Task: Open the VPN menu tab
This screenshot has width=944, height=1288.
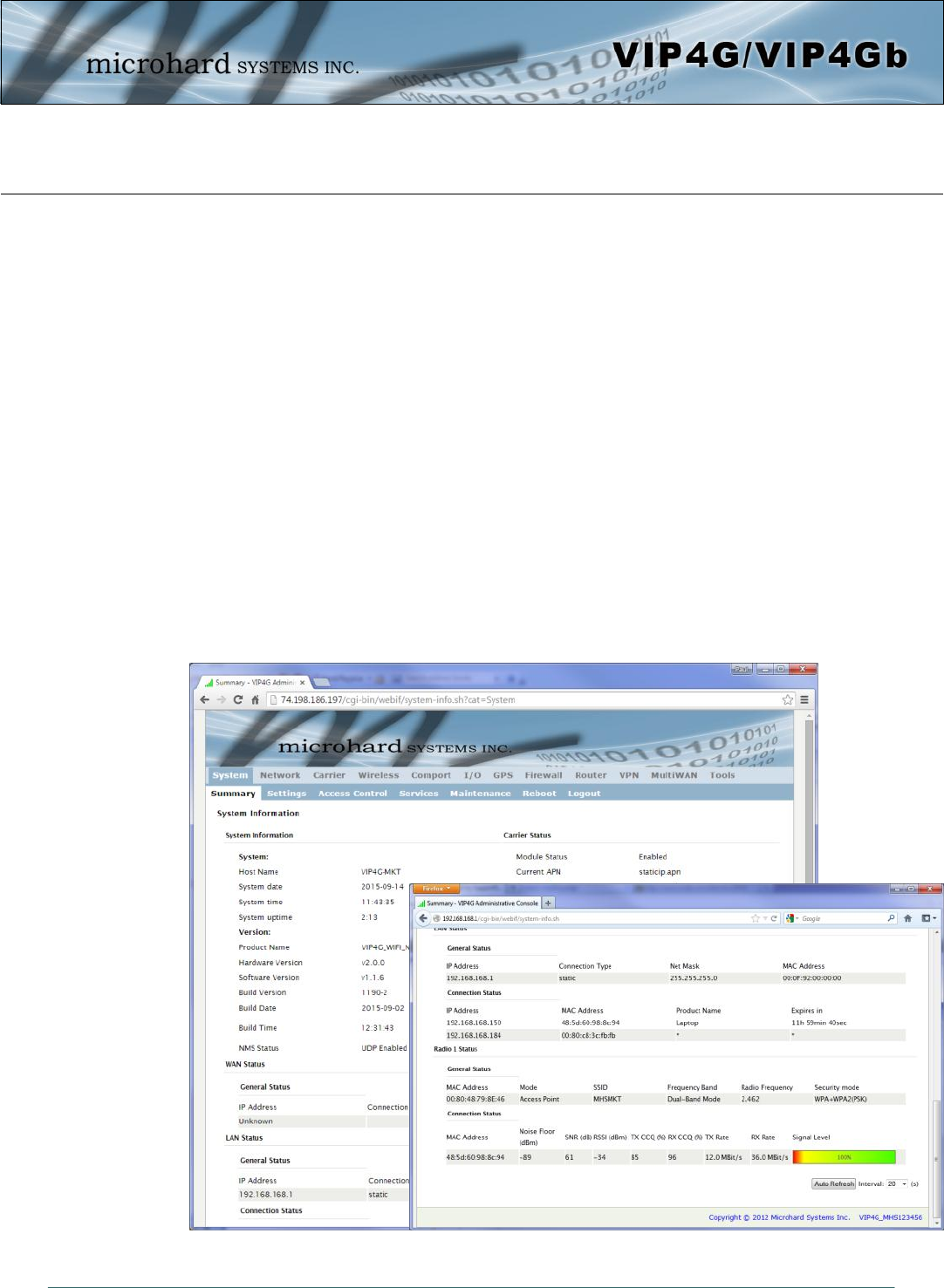Action: pyautogui.click(x=629, y=775)
